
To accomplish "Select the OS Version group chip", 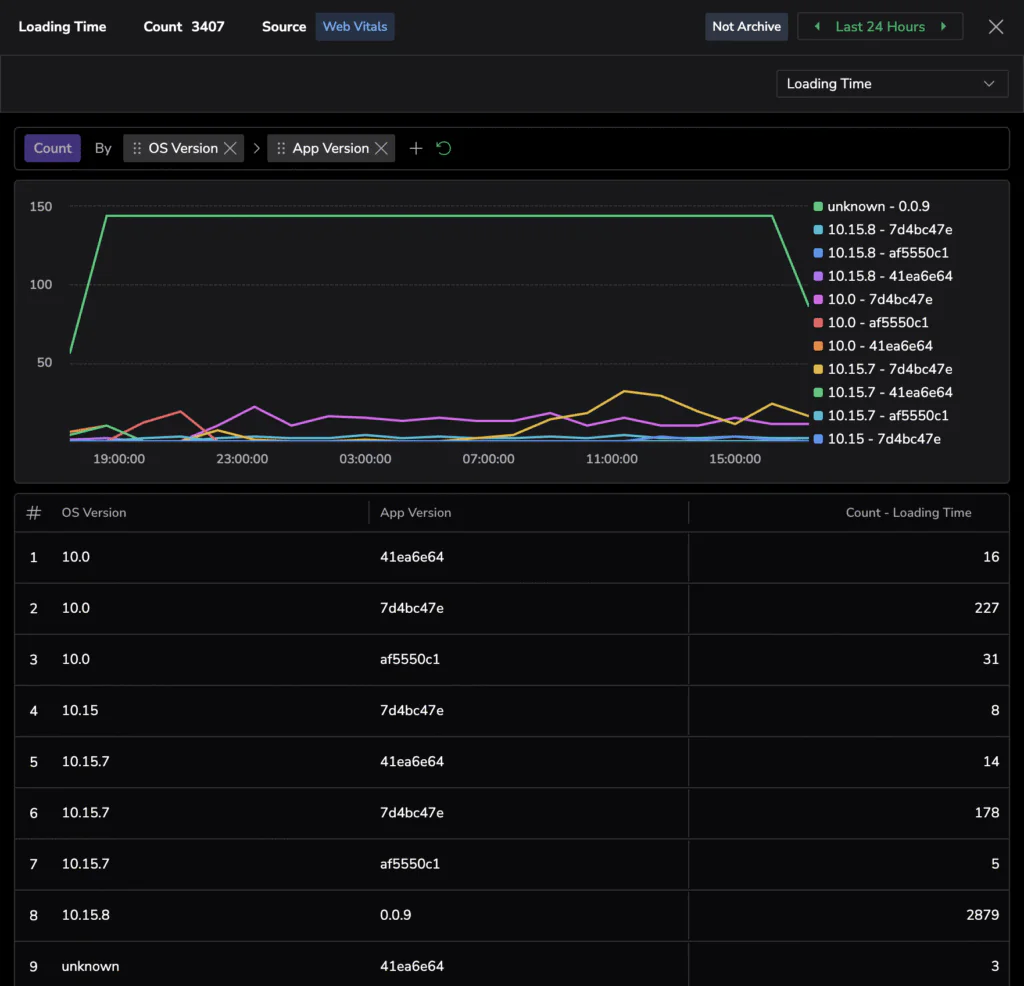I will tap(183, 148).
